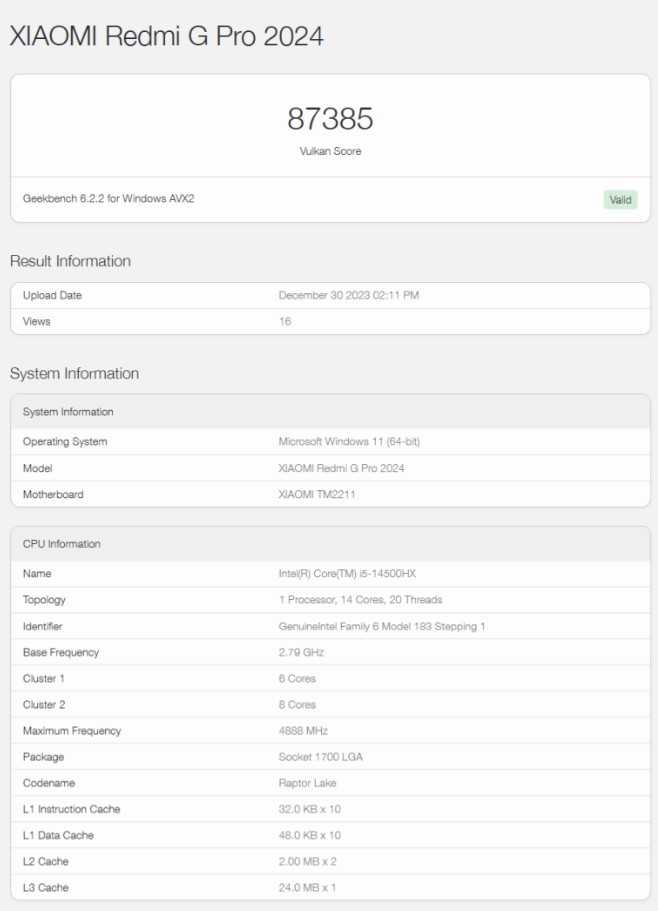The width and height of the screenshot is (658, 911).
Task: Click the L3 Cache value 24.0 MB x 1
Action: click(309, 887)
